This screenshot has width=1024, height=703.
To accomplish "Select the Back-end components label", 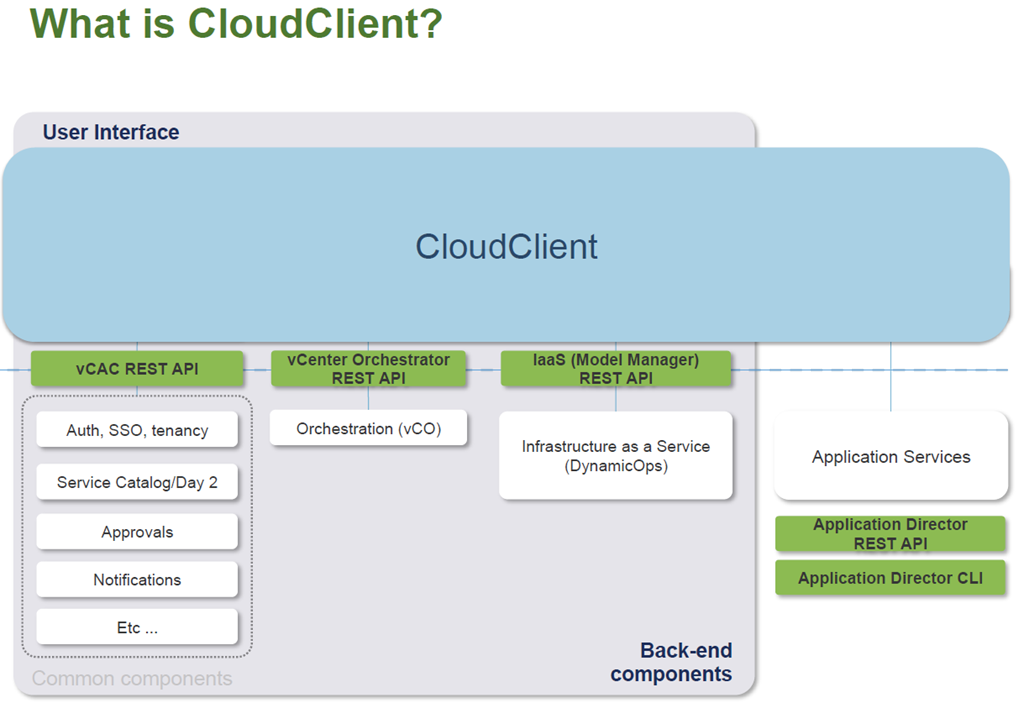I will [672, 663].
